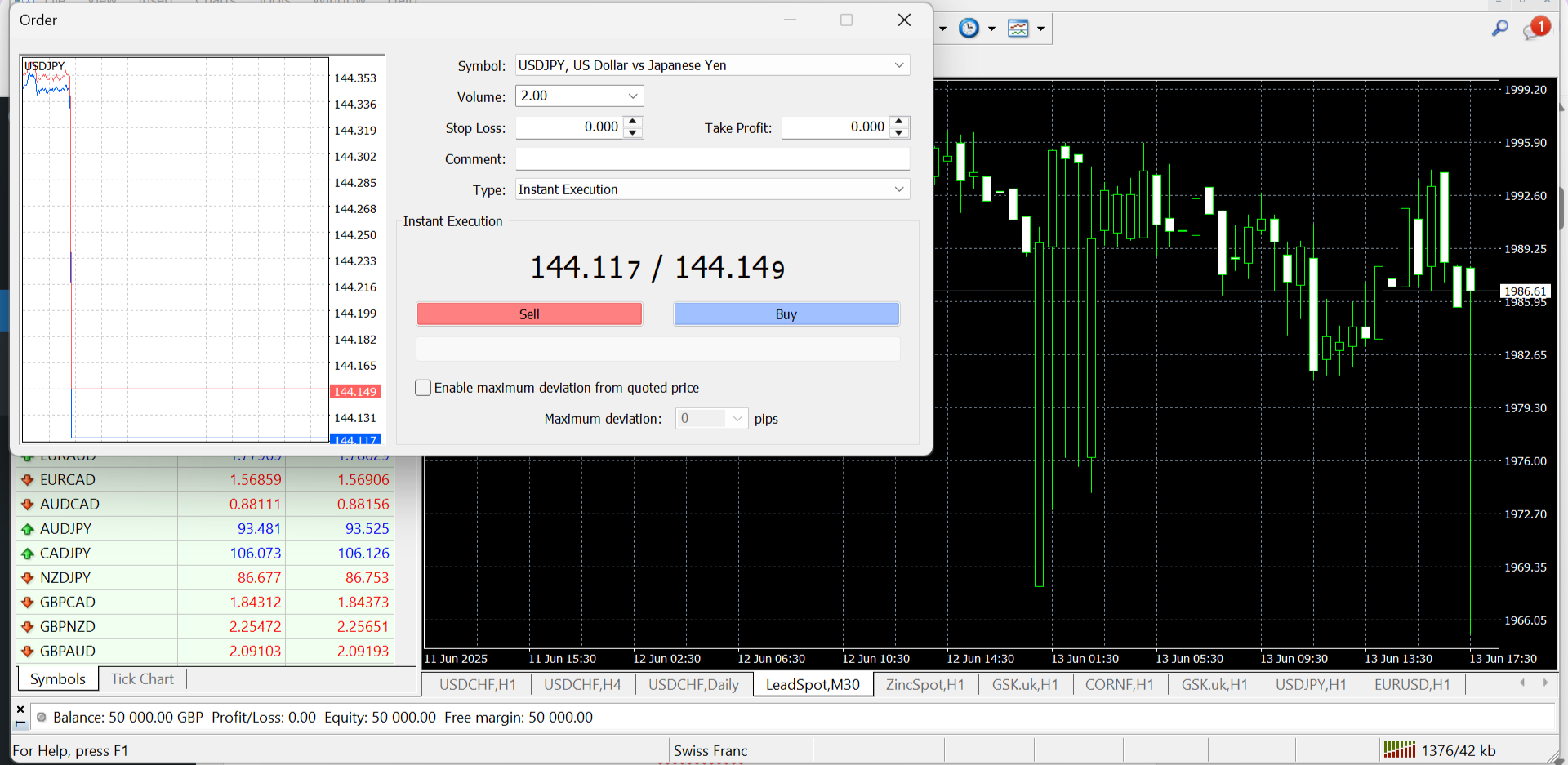Open the periods clock icon in toolbar
Viewport: 1568px width, 765px height.
coord(969,29)
